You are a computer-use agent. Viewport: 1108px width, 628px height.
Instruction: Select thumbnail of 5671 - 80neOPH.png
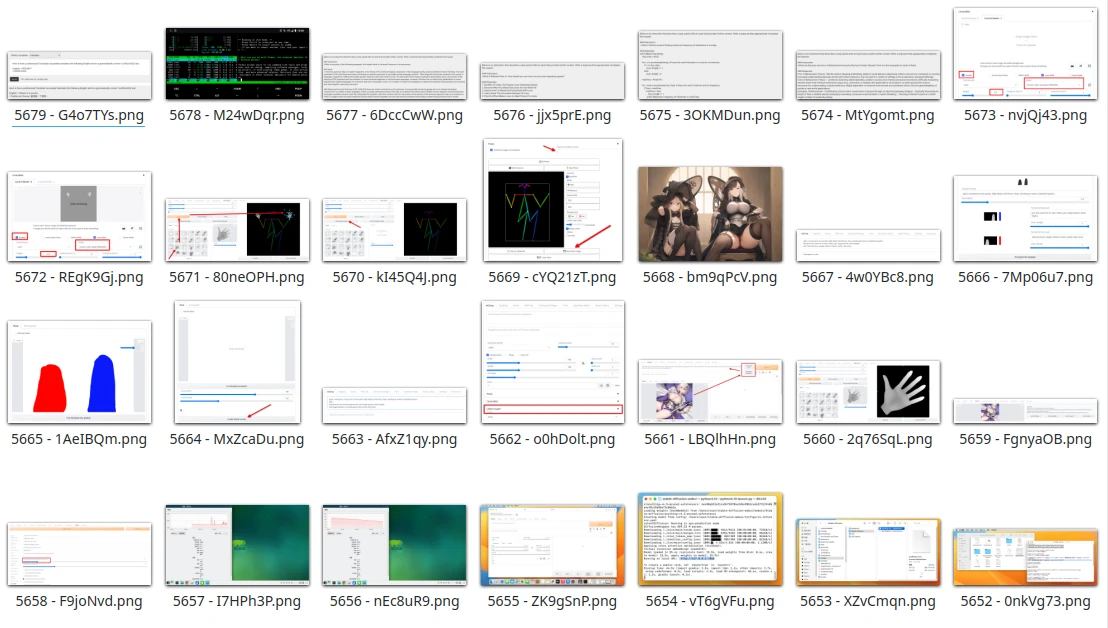coord(237,228)
